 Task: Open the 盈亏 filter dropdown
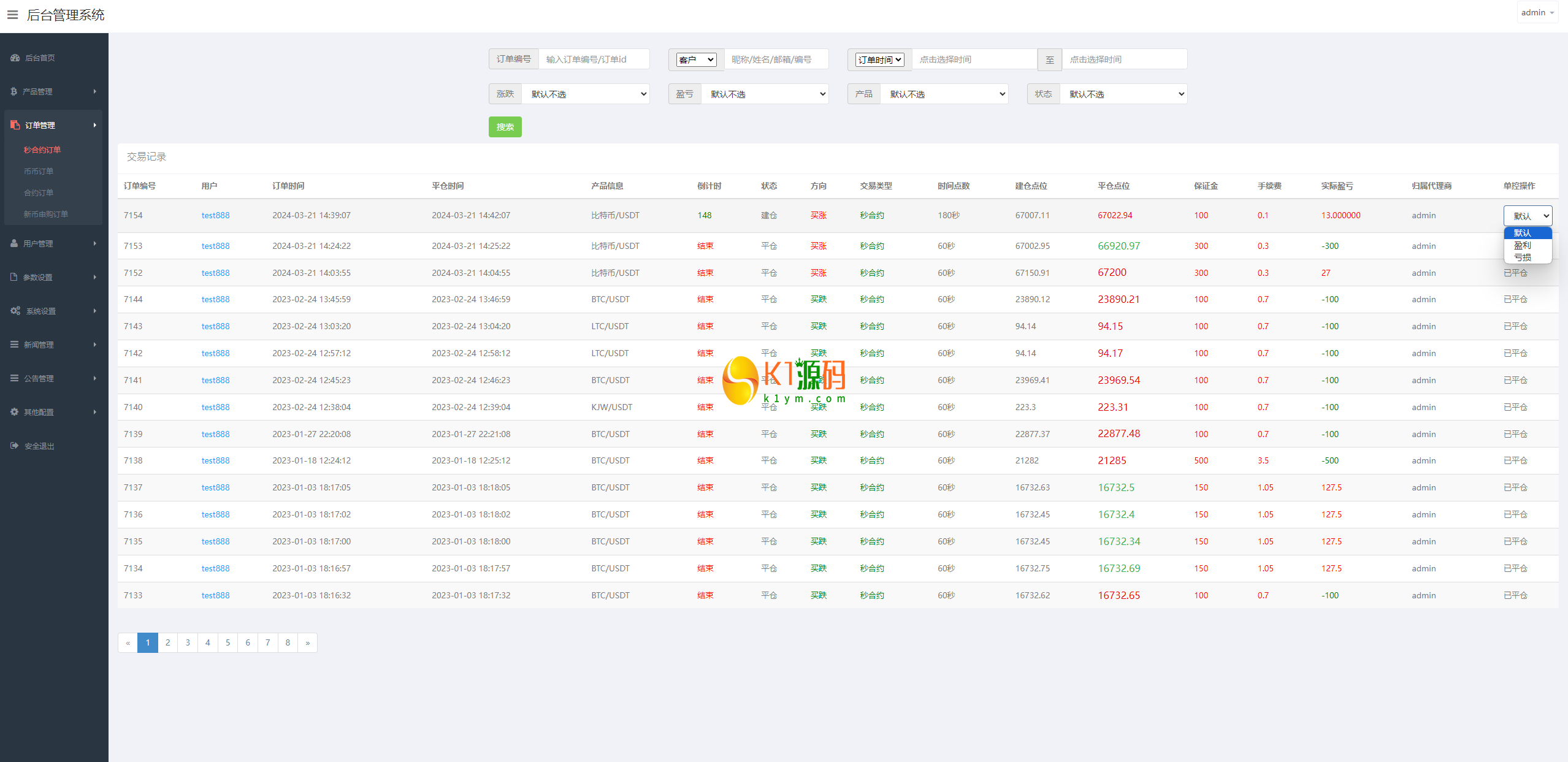pyautogui.click(x=764, y=94)
